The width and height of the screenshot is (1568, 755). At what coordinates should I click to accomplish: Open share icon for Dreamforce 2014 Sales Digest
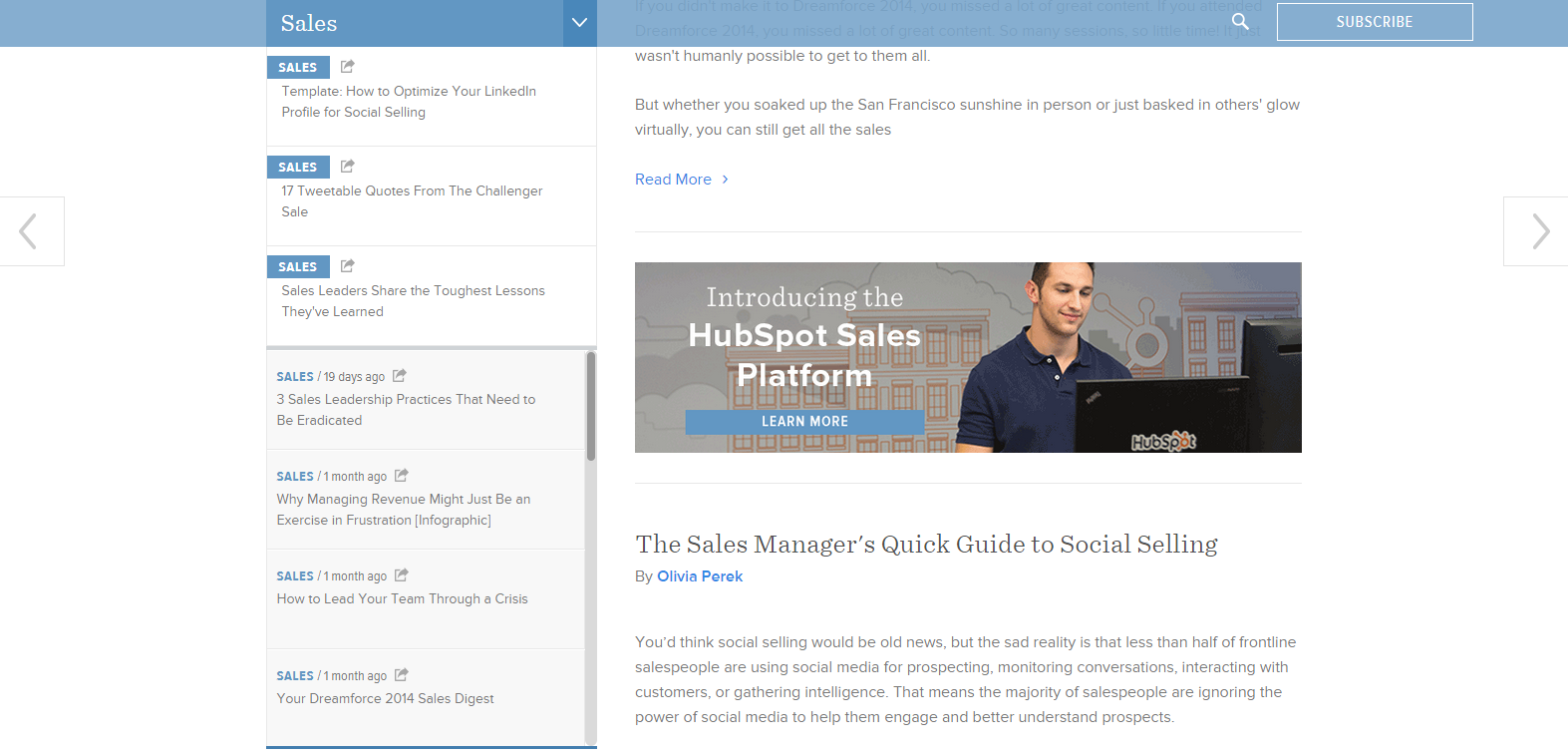401,675
